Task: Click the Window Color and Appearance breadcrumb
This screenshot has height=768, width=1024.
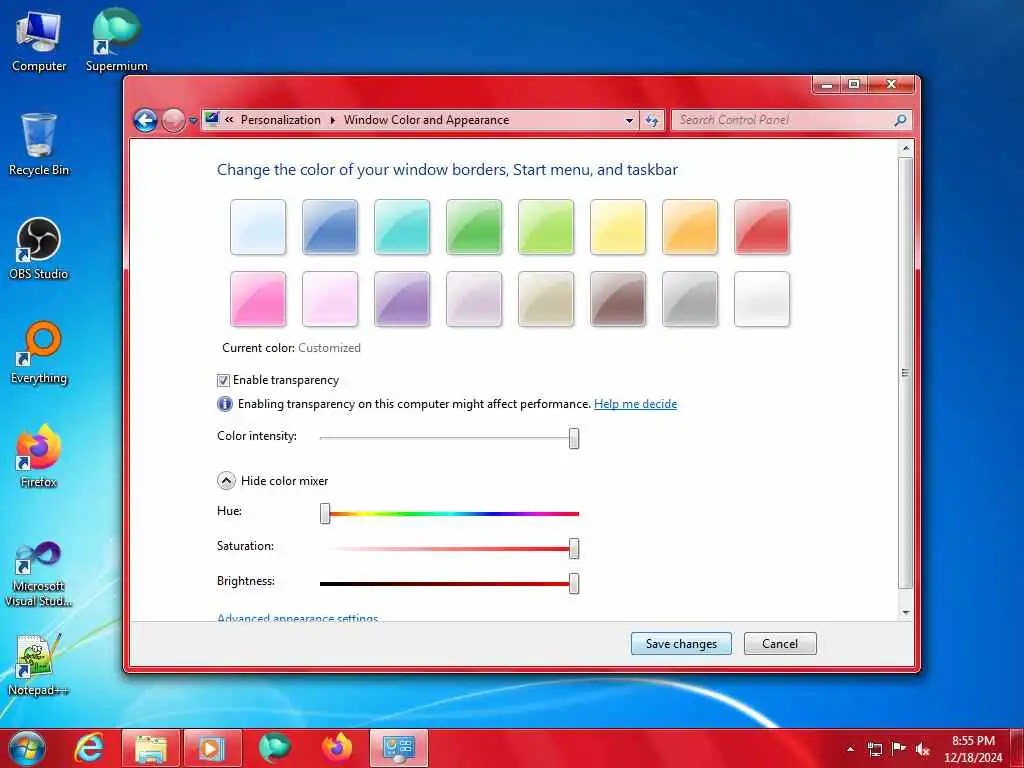Action: (426, 120)
